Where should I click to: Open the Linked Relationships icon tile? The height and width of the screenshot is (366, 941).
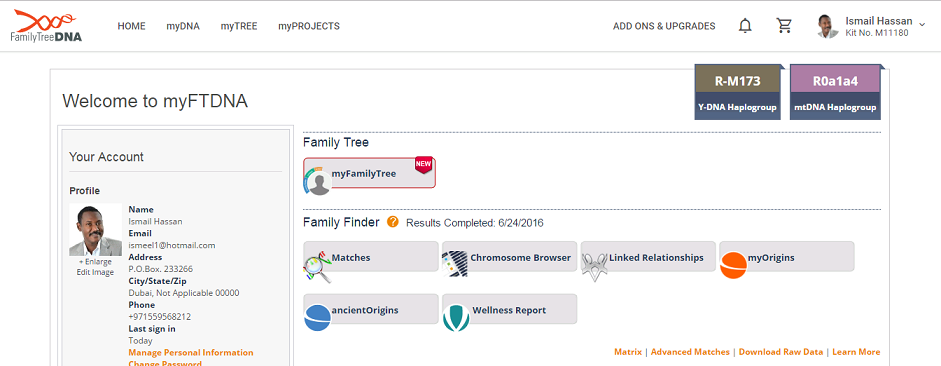pyautogui.click(x=648, y=257)
